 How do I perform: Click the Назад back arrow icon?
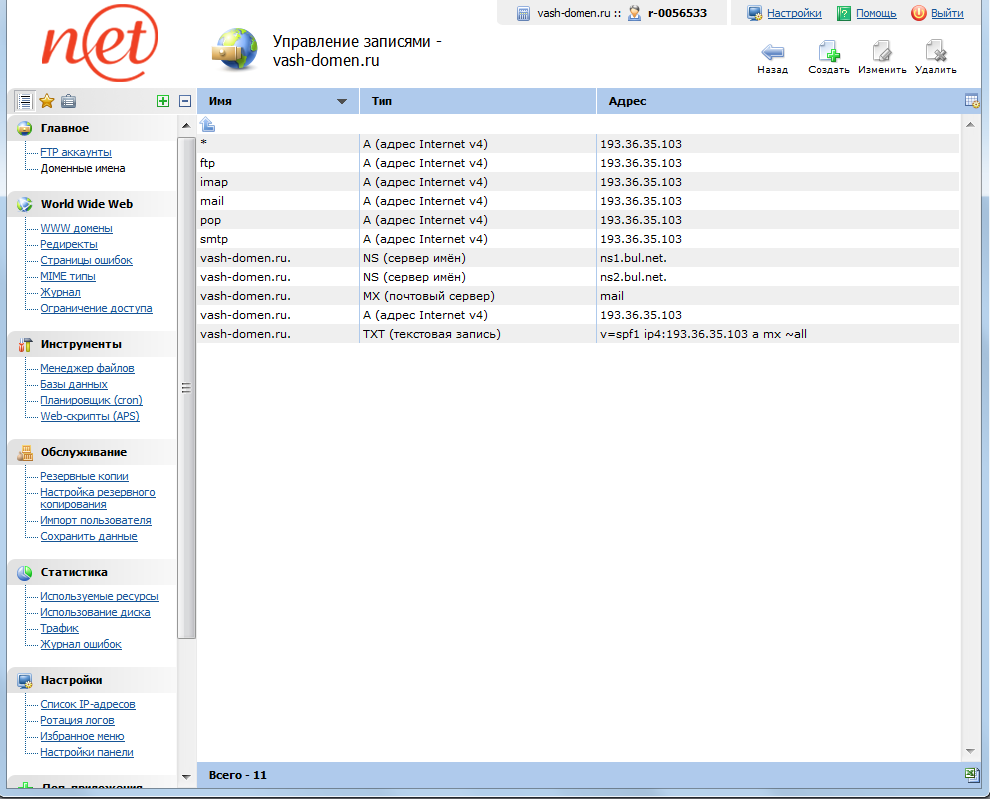(x=772, y=52)
